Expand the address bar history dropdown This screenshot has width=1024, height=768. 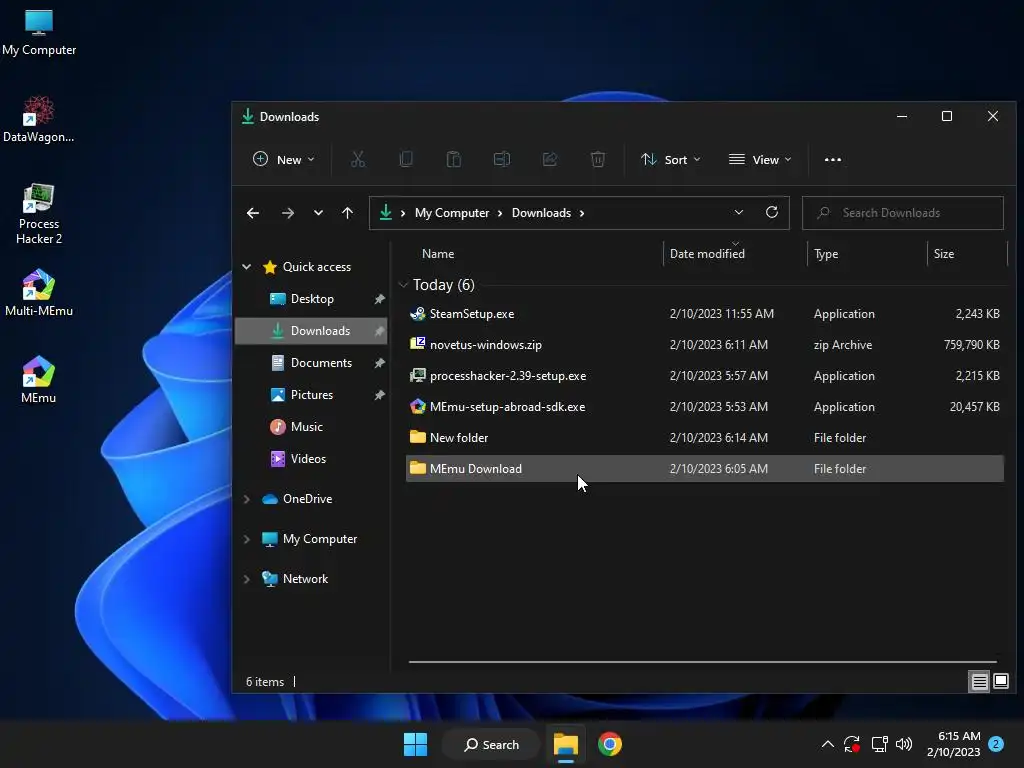click(x=739, y=212)
